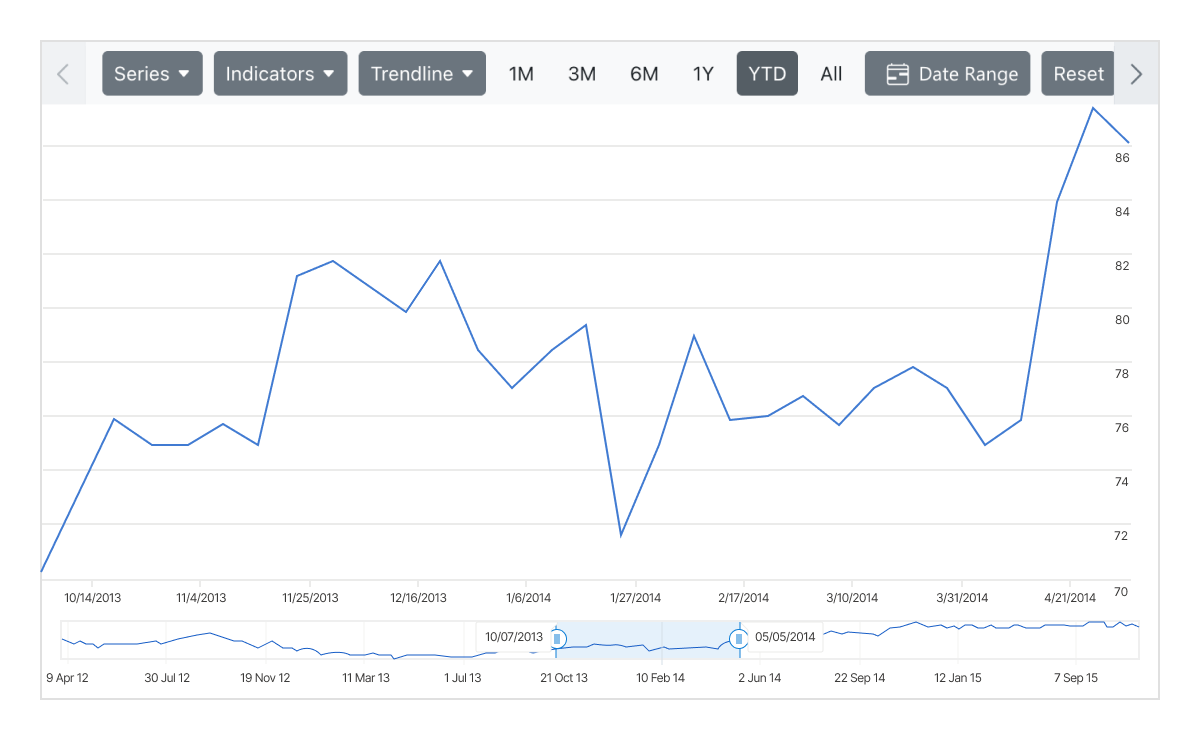Viewport: 1200px width, 740px height.
Task: Click the left slider thumb in the range navigator
Action: tap(557, 637)
